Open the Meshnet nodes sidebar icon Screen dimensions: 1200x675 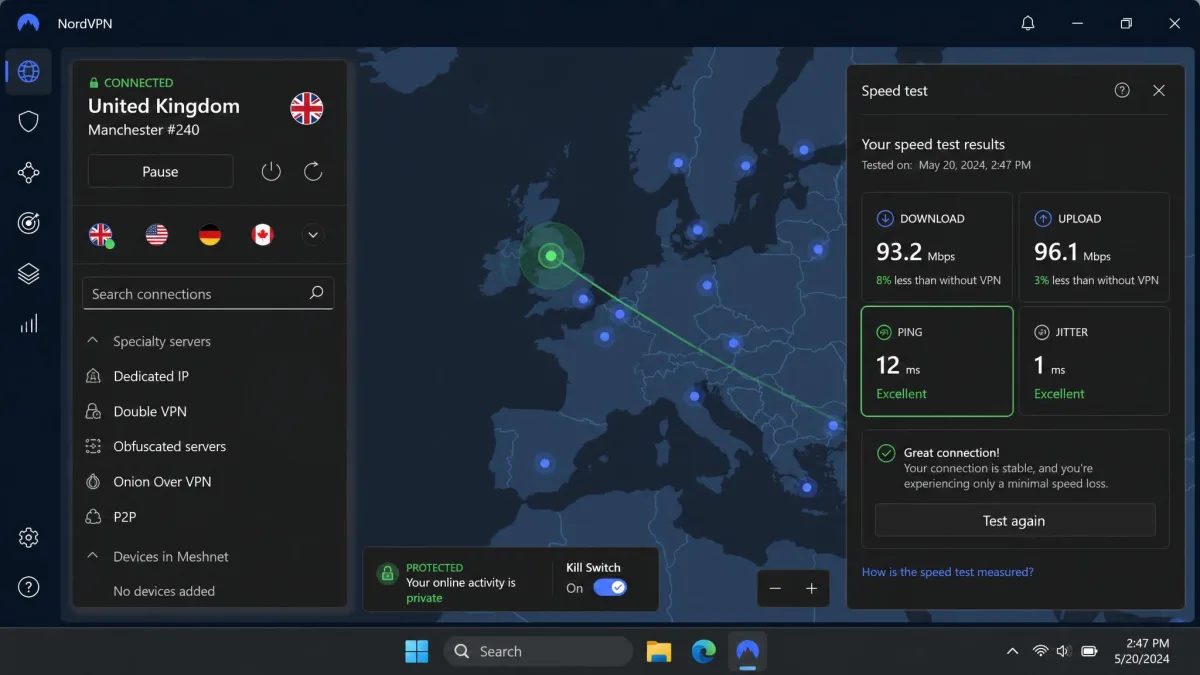click(29, 173)
